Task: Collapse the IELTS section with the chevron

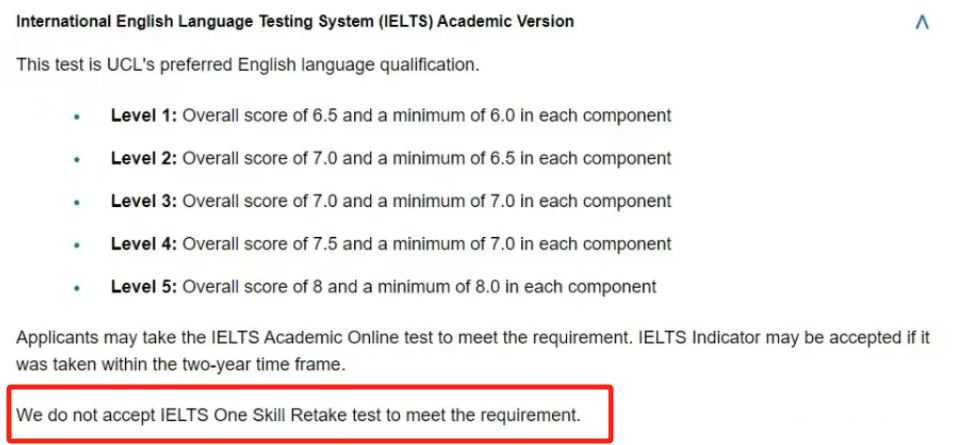Action: [x=921, y=23]
